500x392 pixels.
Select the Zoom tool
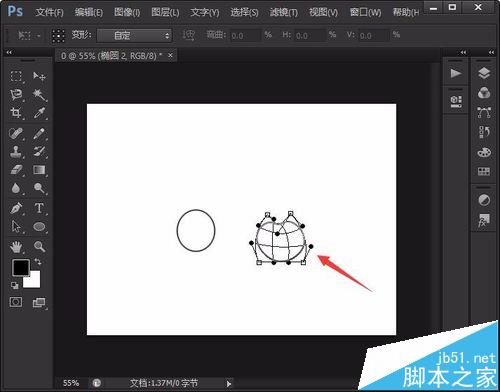pyautogui.click(x=39, y=247)
